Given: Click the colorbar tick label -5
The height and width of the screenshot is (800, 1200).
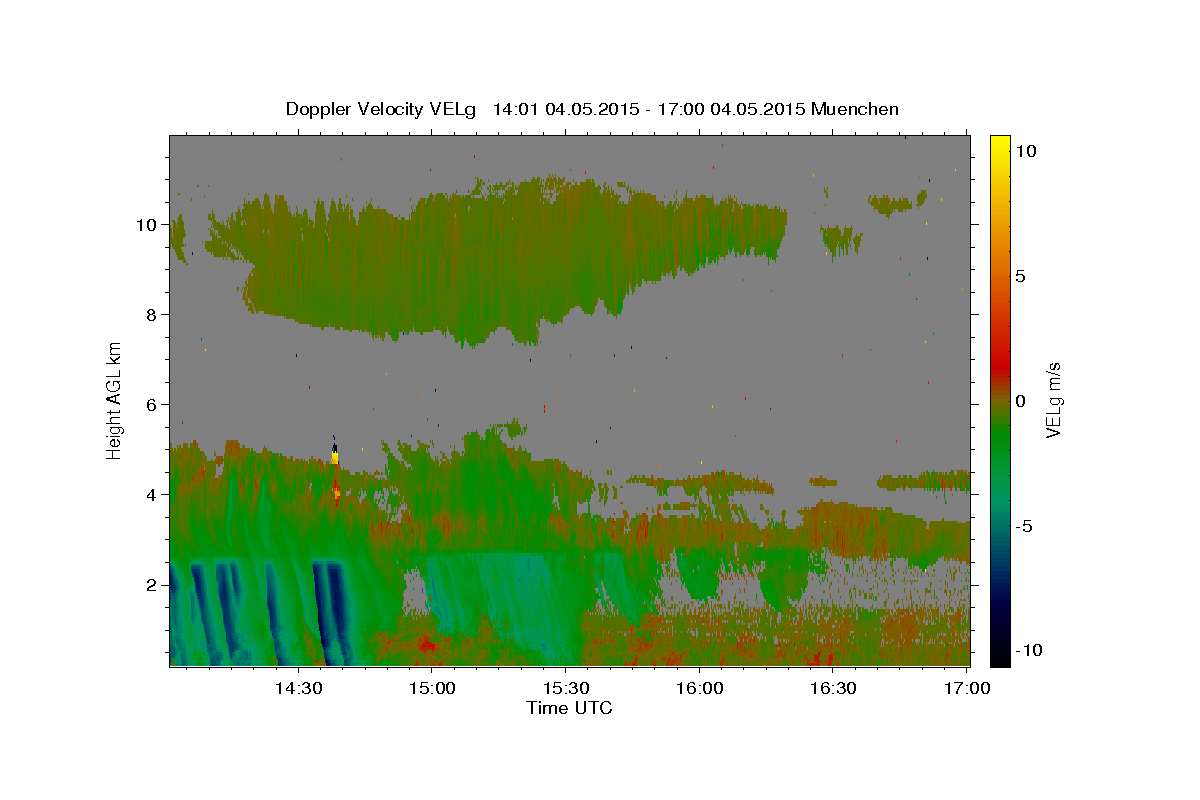Looking at the screenshot, I should coord(1023,526).
